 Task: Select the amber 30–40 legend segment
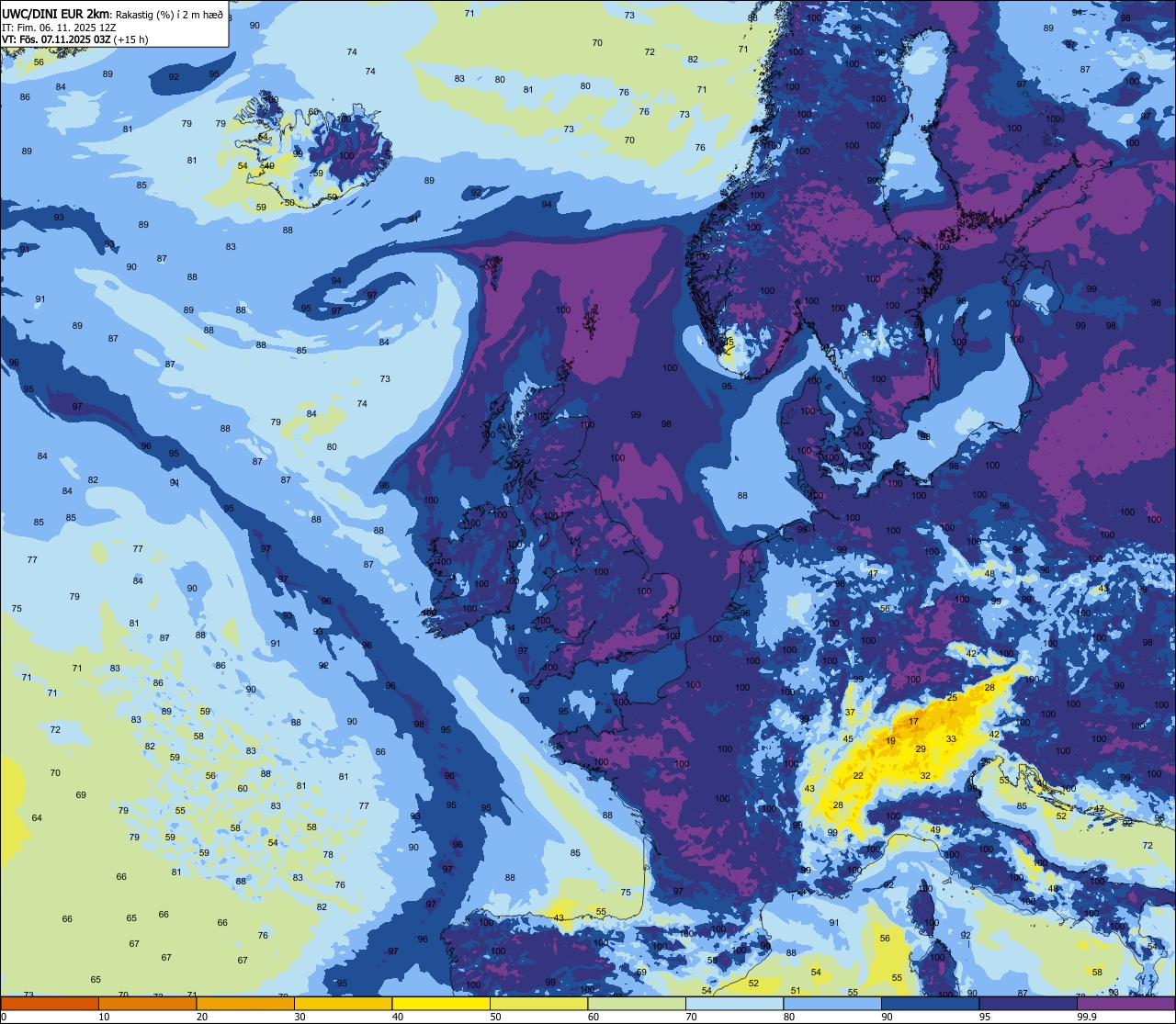(x=343, y=1004)
